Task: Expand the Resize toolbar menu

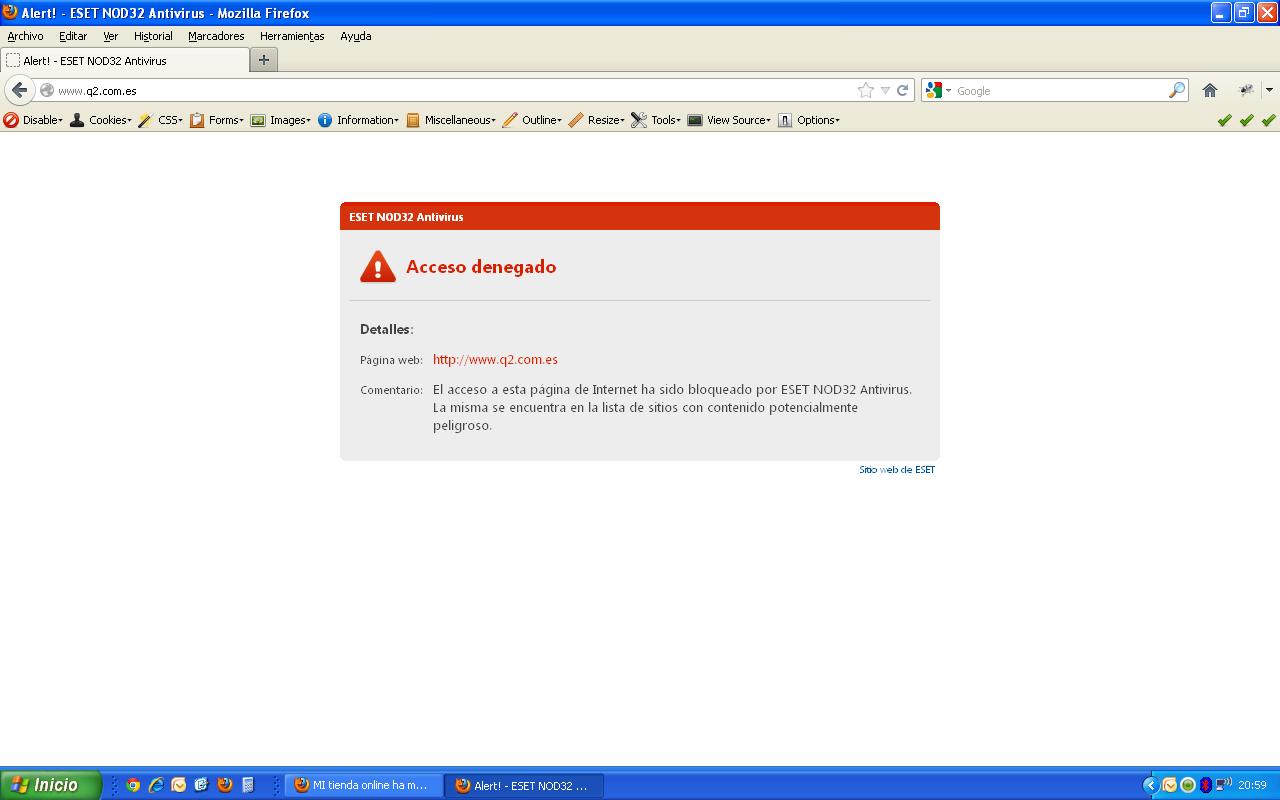Action: click(596, 120)
